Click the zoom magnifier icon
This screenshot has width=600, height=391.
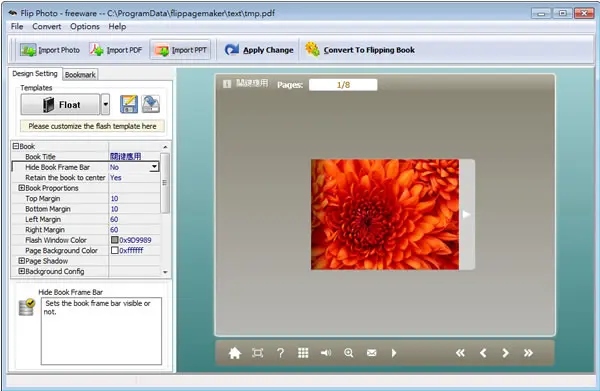349,353
